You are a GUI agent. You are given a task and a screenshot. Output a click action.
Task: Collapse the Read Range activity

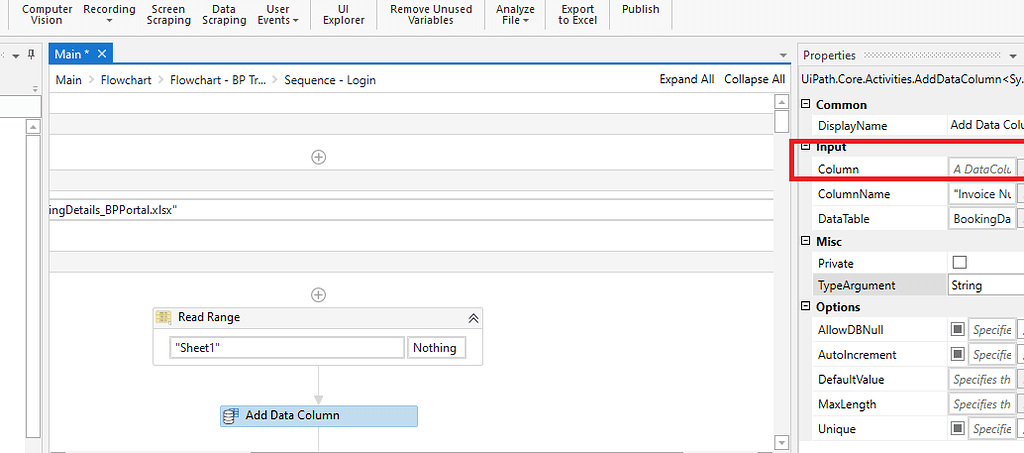473,317
